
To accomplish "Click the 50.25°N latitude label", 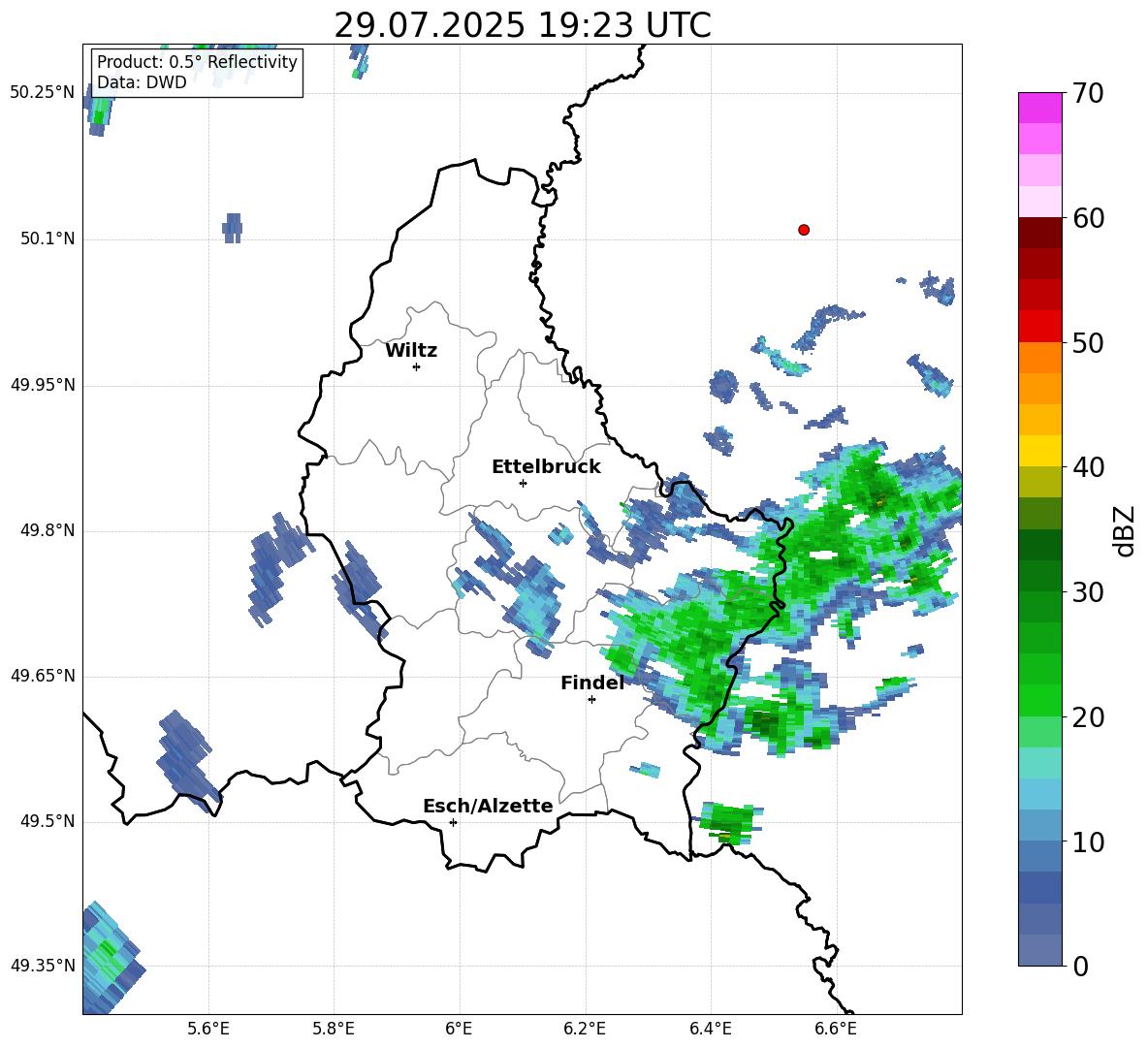I will 44,93.
